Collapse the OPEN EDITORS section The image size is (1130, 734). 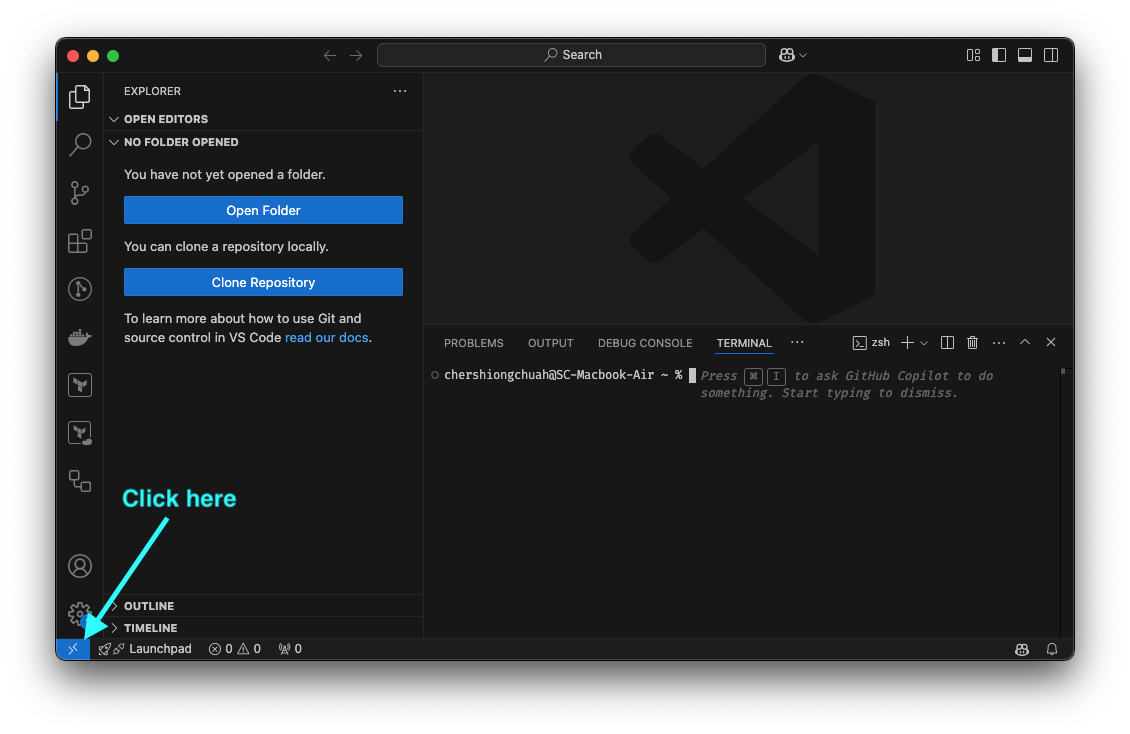263,119
